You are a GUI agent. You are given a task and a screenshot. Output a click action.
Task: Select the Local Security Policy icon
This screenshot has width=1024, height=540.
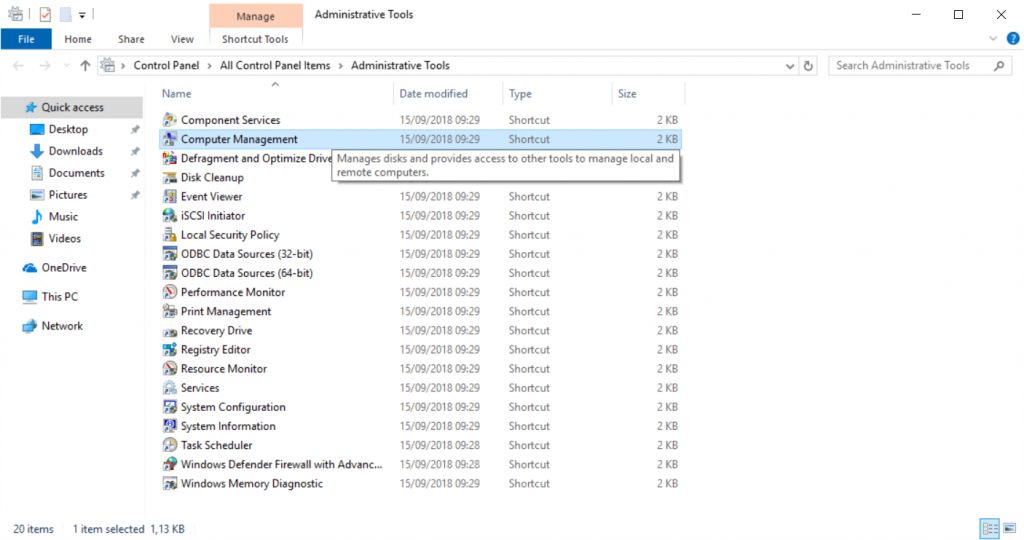tap(170, 234)
